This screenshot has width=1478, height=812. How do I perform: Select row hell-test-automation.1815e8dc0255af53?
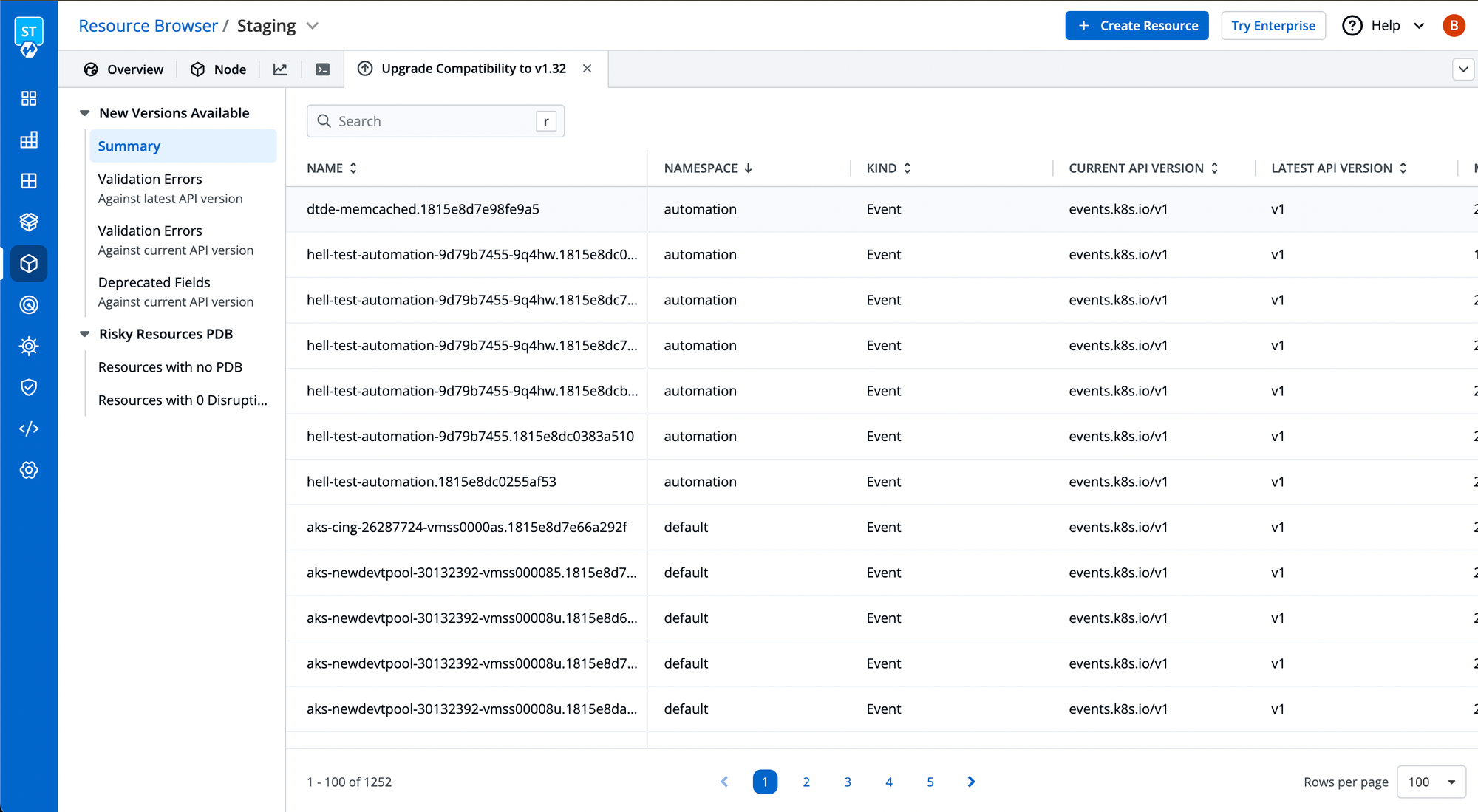(x=882, y=482)
